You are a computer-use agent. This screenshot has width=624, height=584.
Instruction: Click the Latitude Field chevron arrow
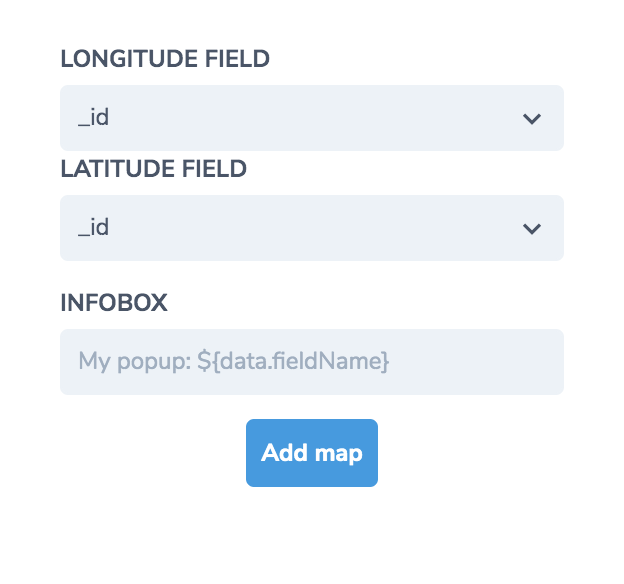click(x=532, y=229)
